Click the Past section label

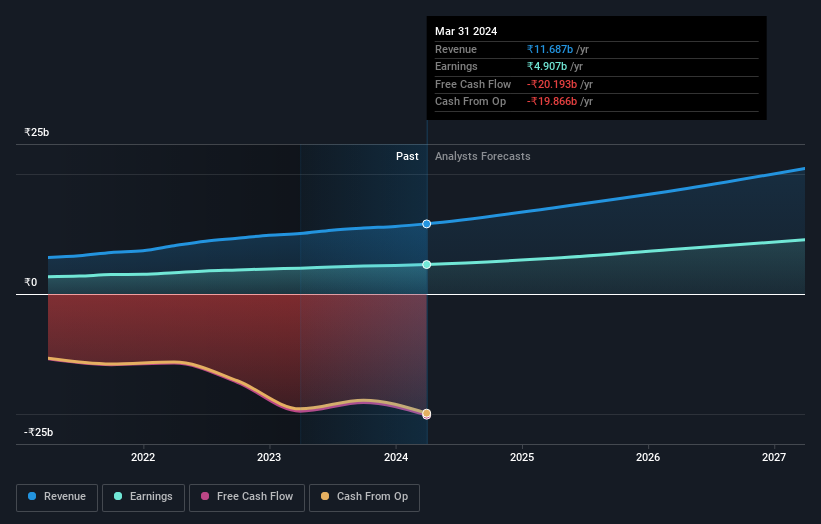(x=407, y=157)
